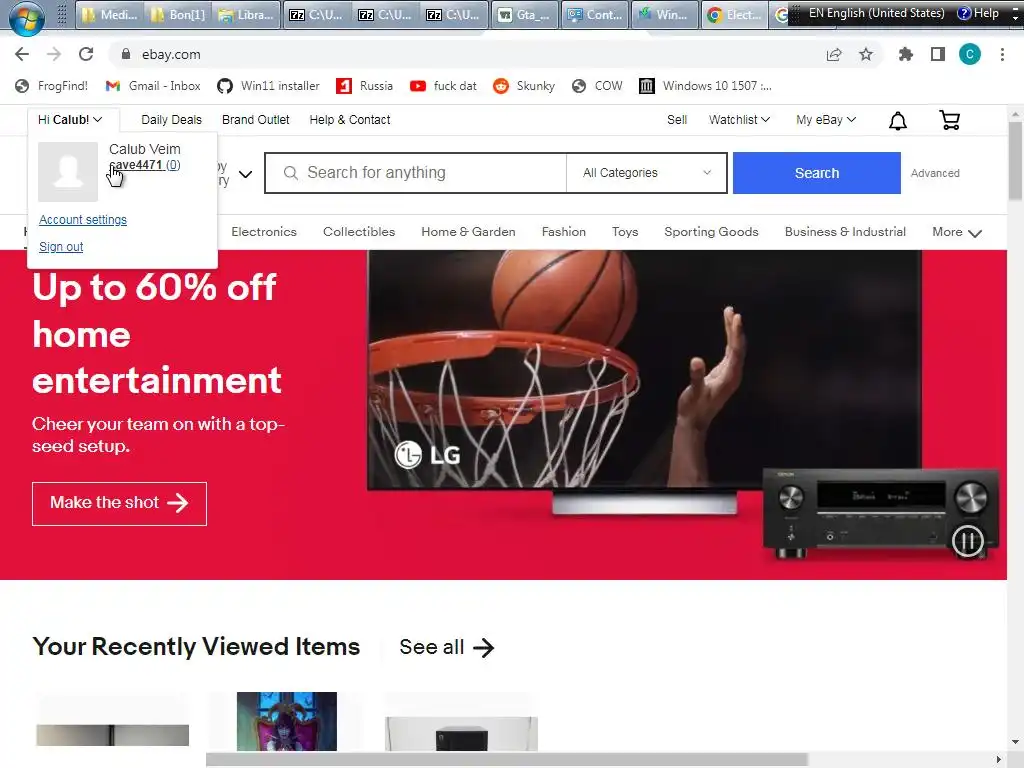
Task: Browse the Sporting Goods category
Action: pos(711,232)
